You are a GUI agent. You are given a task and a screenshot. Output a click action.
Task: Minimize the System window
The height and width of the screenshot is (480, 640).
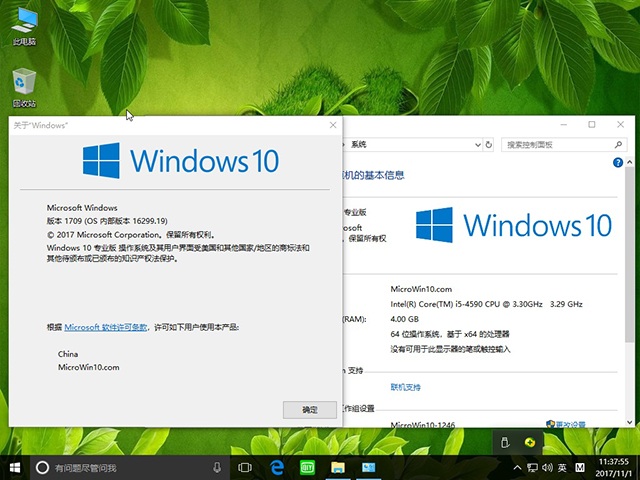point(564,124)
